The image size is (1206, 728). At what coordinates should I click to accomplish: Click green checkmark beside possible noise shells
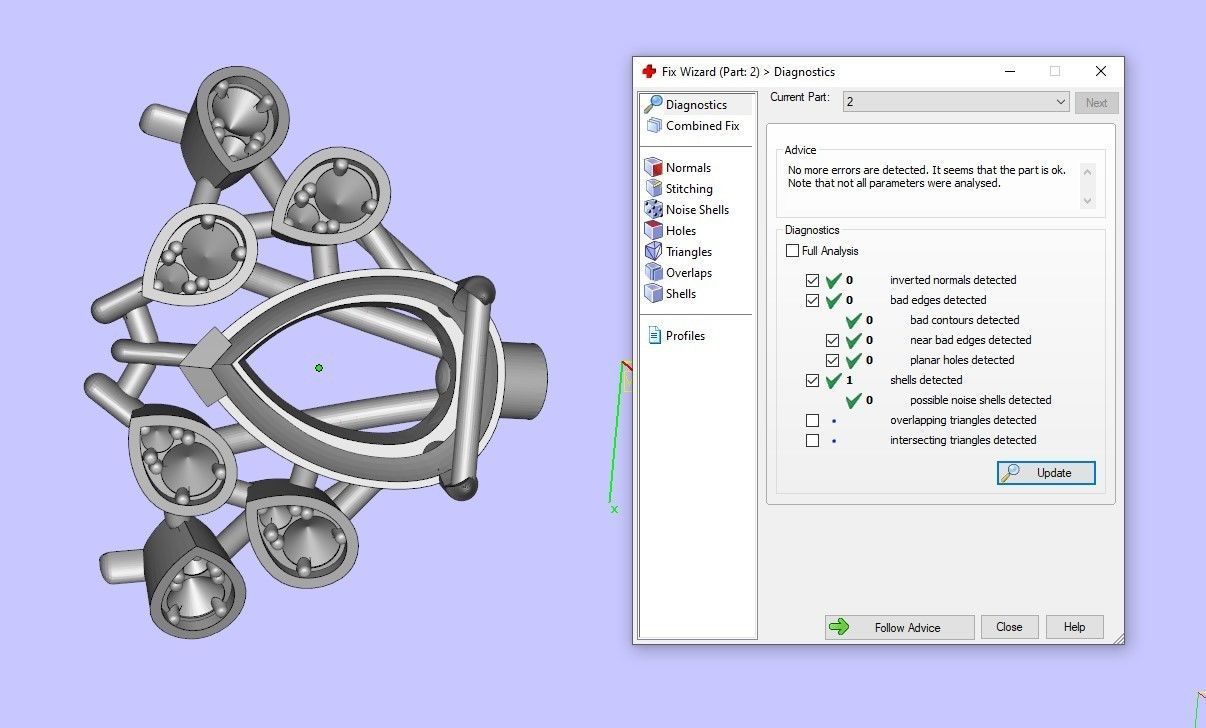point(853,400)
